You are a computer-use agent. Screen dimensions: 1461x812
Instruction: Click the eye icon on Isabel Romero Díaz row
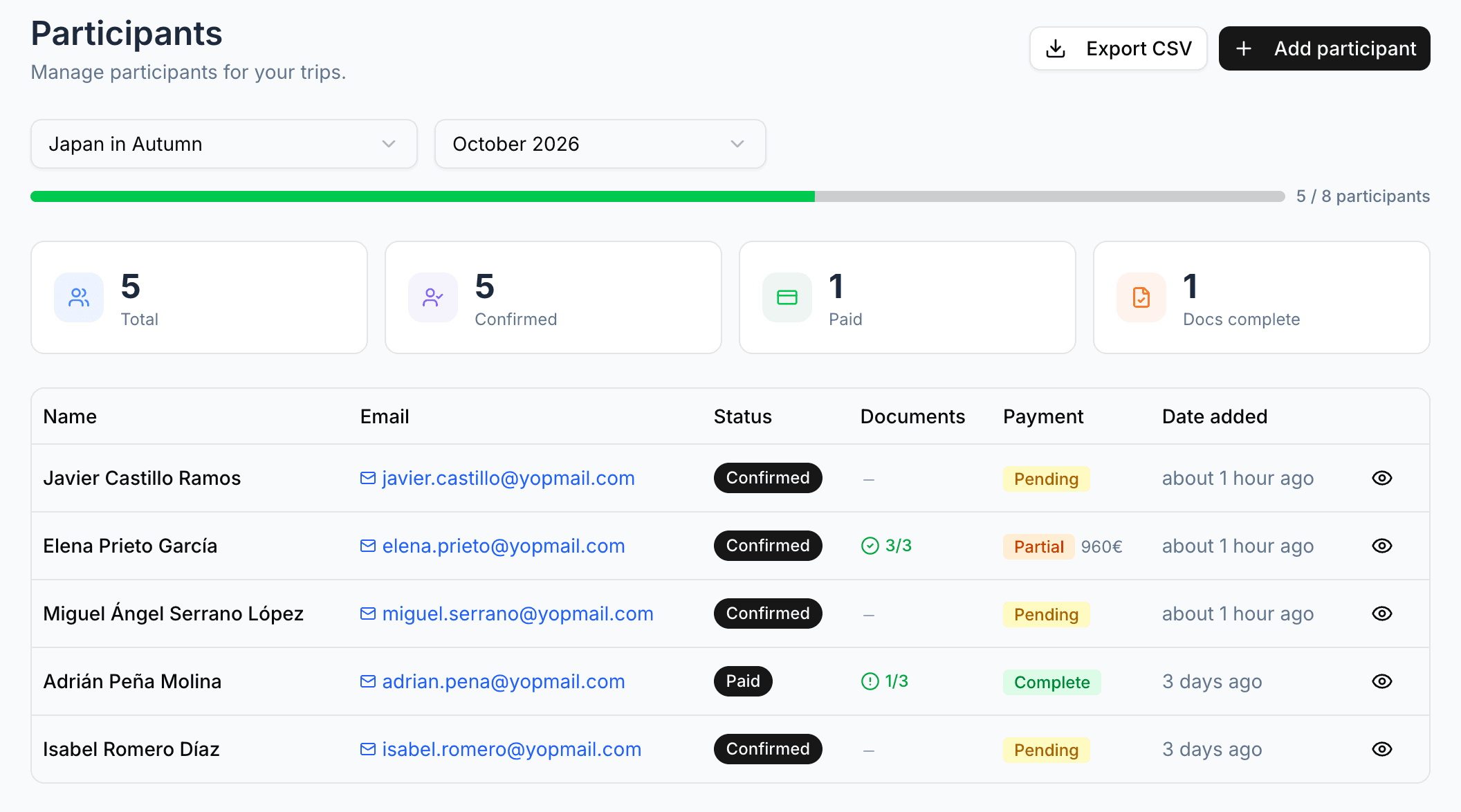point(1381,749)
